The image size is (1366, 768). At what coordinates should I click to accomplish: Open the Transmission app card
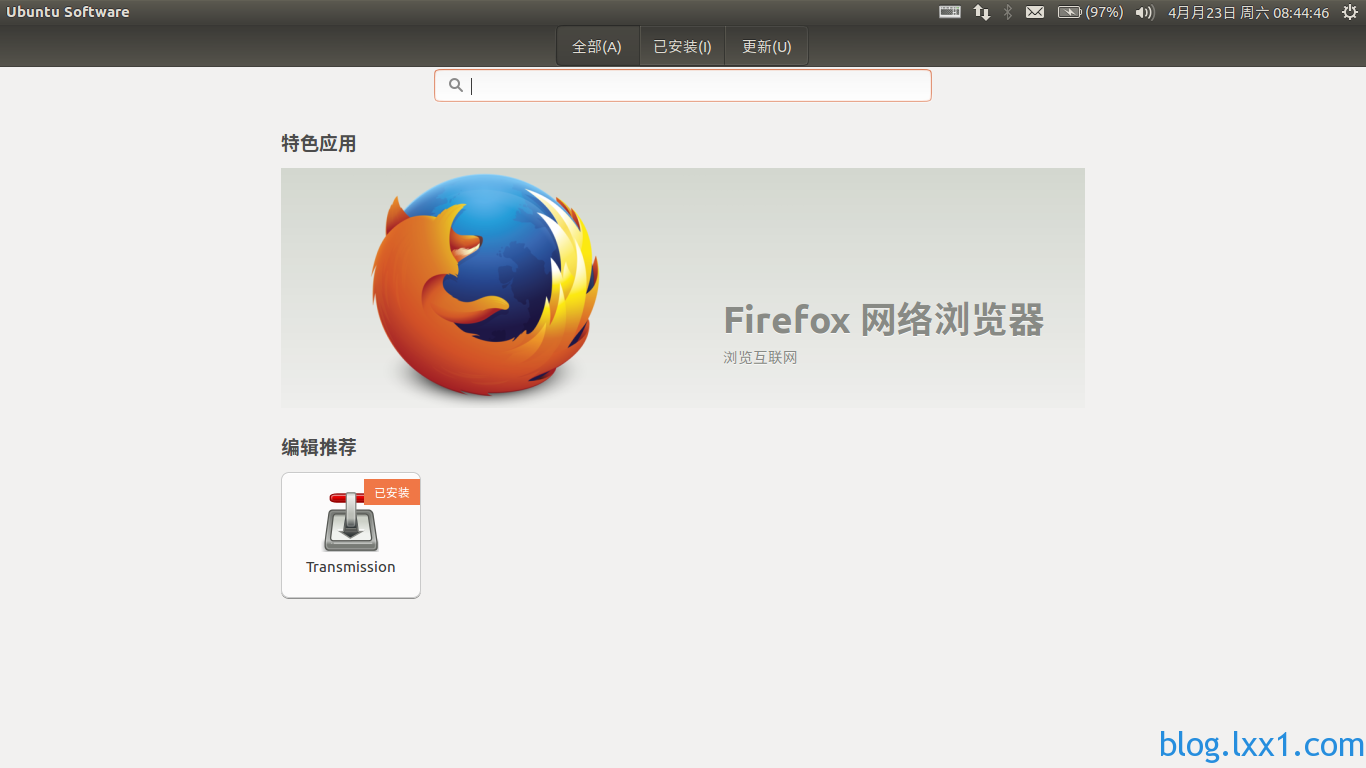click(x=351, y=535)
